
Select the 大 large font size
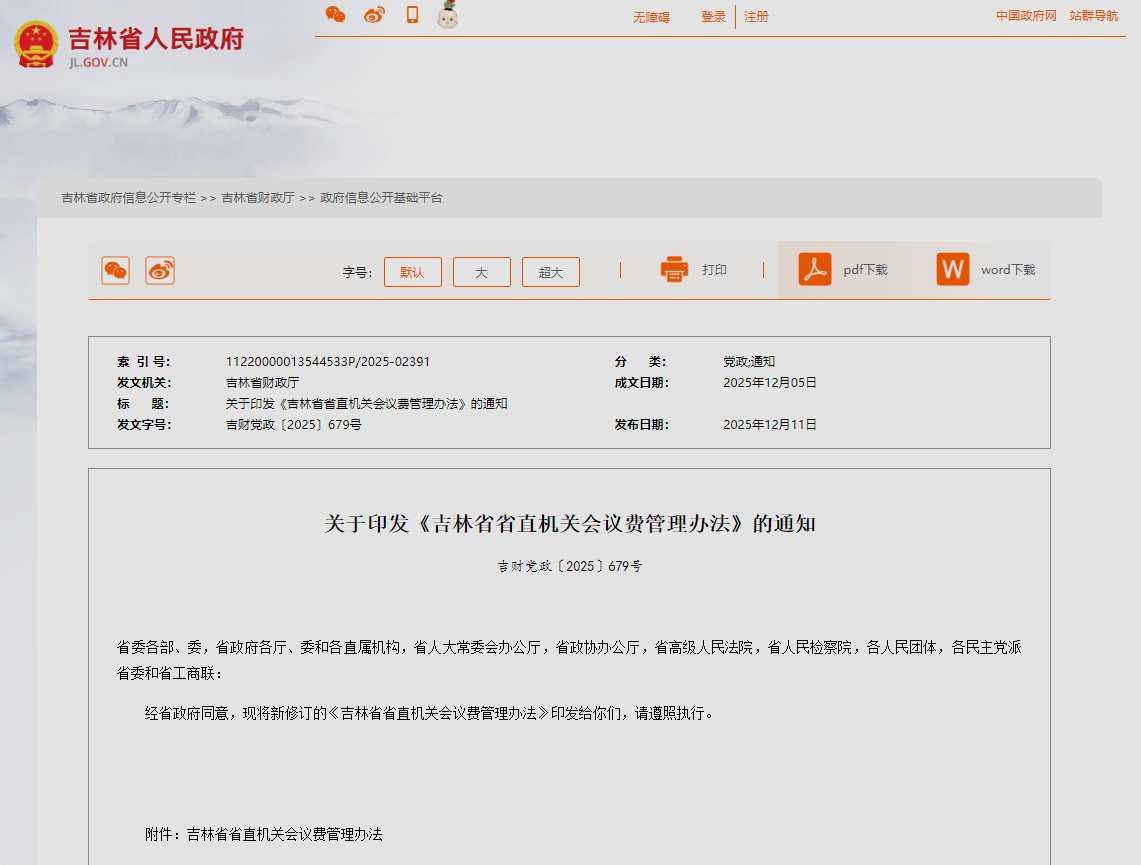pos(481,271)
